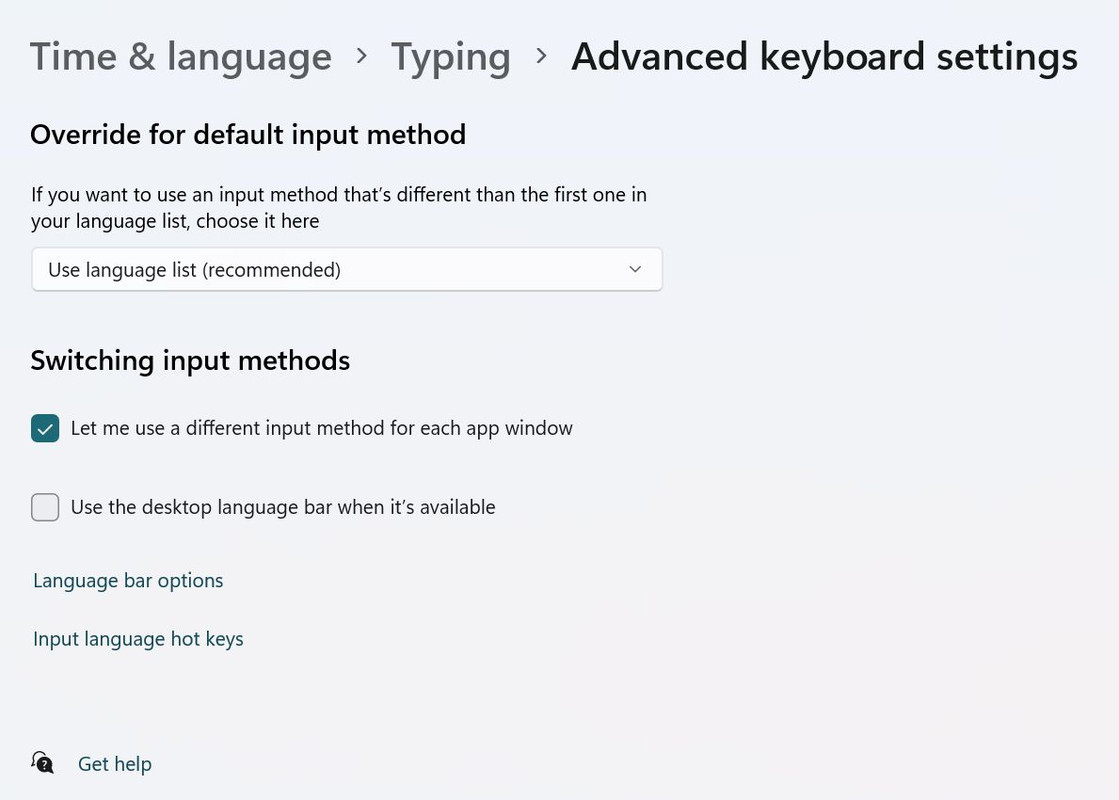Viewport: 1119px width, 800px height.
Task: Click the chevron after Time & language
Action: pyautogui.click(x=362, y=56)
